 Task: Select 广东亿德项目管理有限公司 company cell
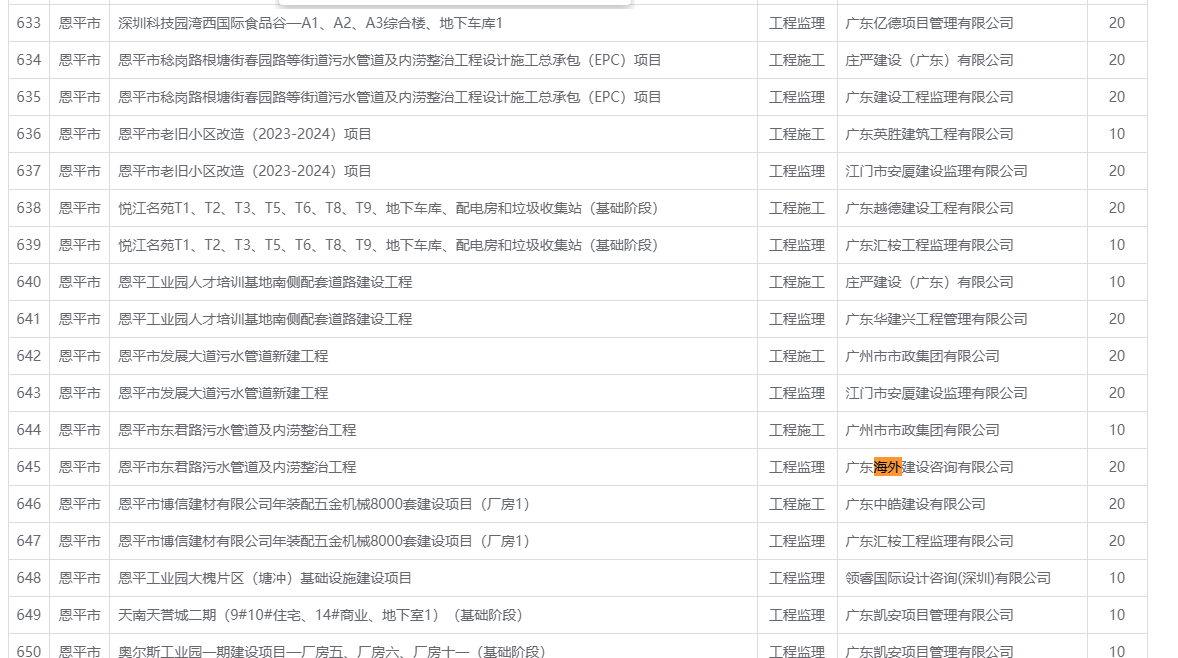click(929, 23)
